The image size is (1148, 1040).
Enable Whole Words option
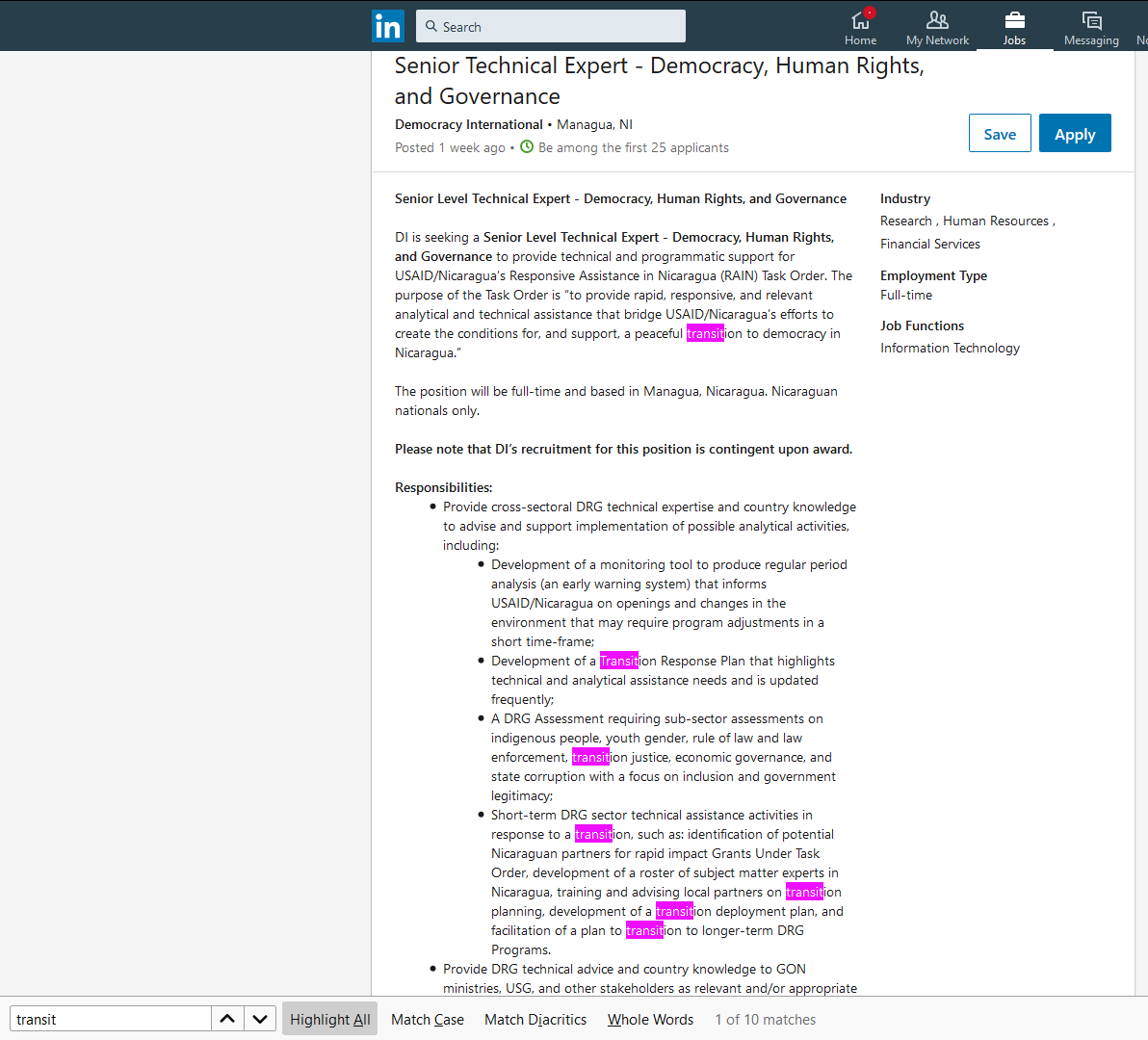click(650, 1020)
